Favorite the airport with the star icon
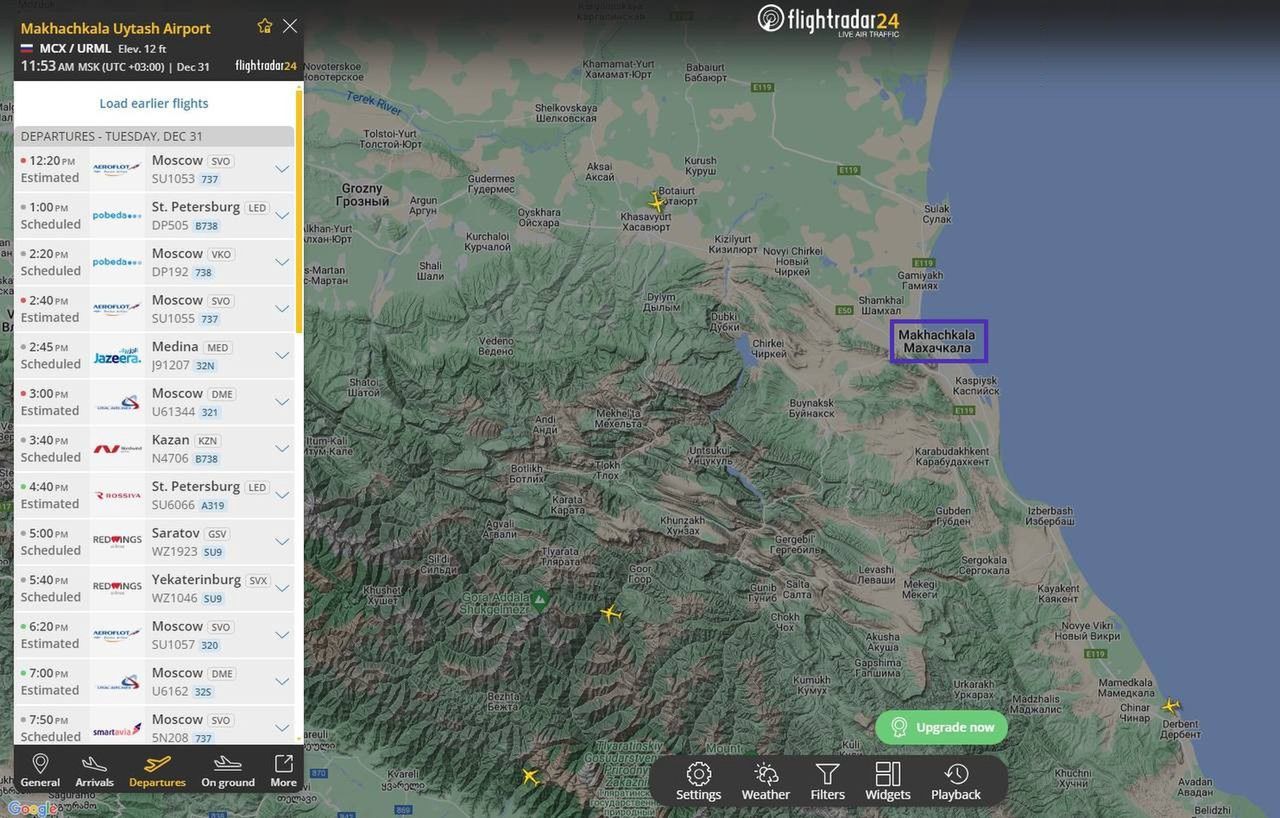The height and width of the screenshot is (818, 1280). (265, 26)
